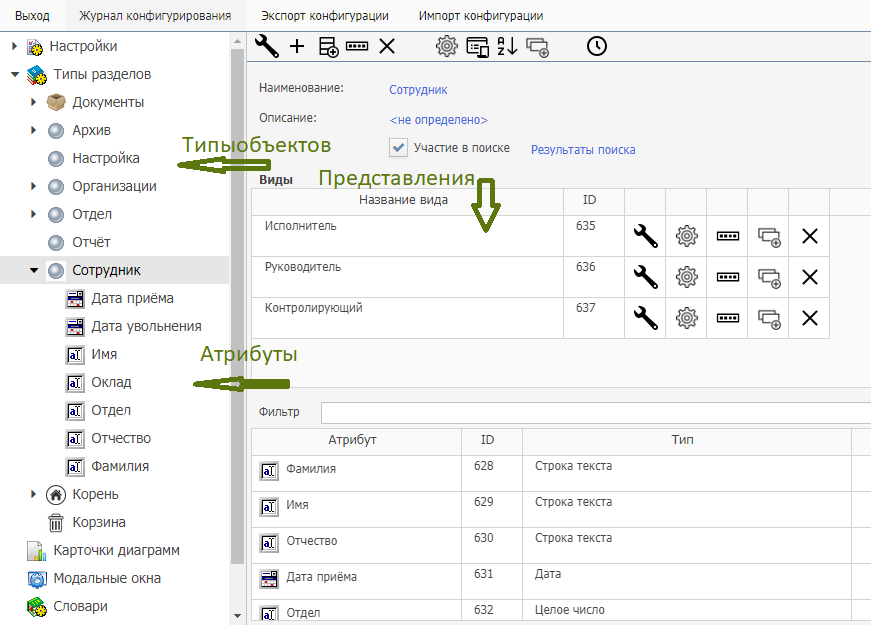Click wrench icon in Исполнитель row
Viewport: 871px width, 625px height.
click(x=645, y=236)
